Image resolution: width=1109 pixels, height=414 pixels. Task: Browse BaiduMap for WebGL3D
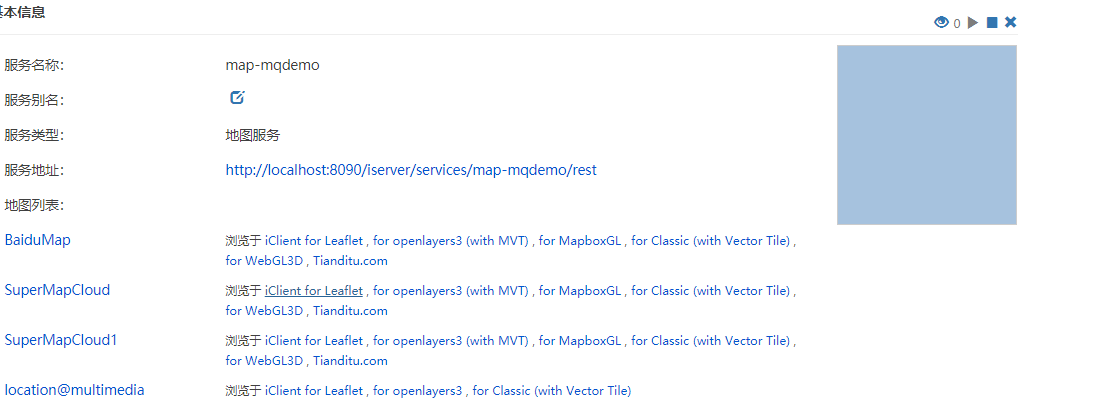click(265, 260)
